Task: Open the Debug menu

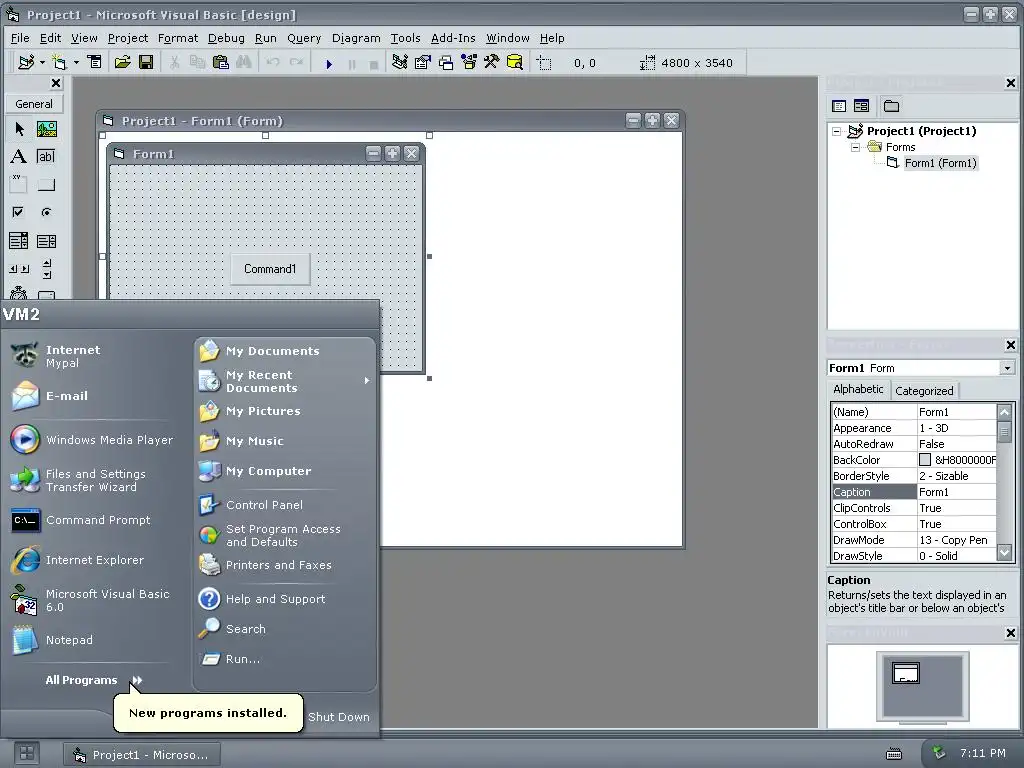Action: click(x=226, y=38)
